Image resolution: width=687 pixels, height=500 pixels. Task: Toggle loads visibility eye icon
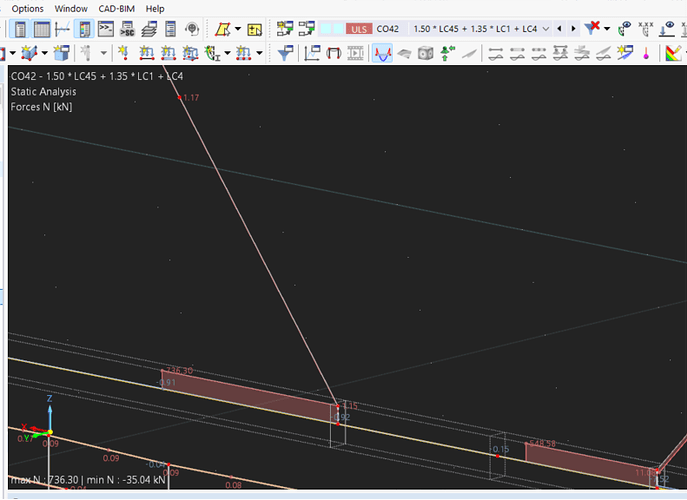click(667, 29)
